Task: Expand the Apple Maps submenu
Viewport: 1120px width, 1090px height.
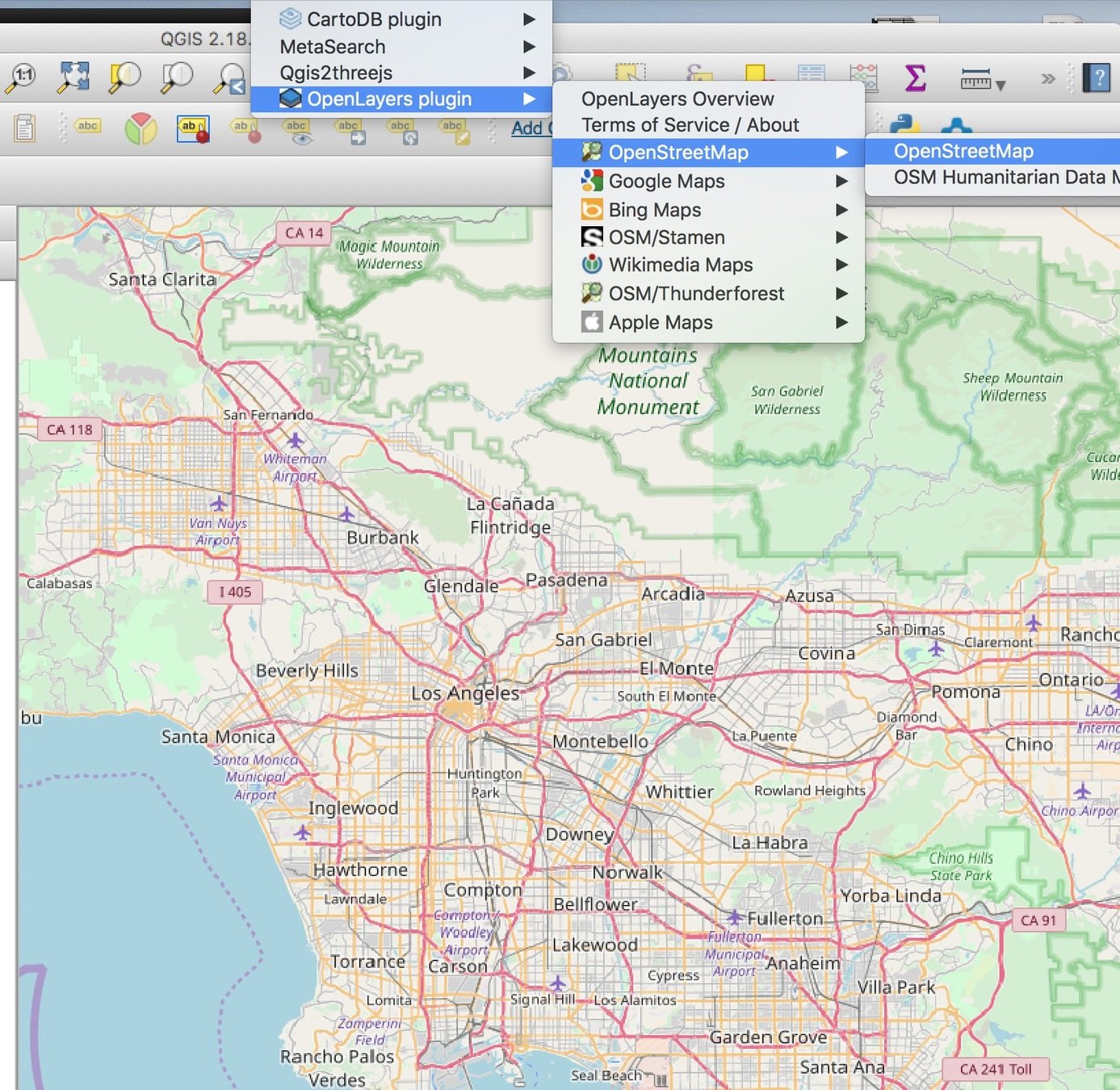Action: 708,322
